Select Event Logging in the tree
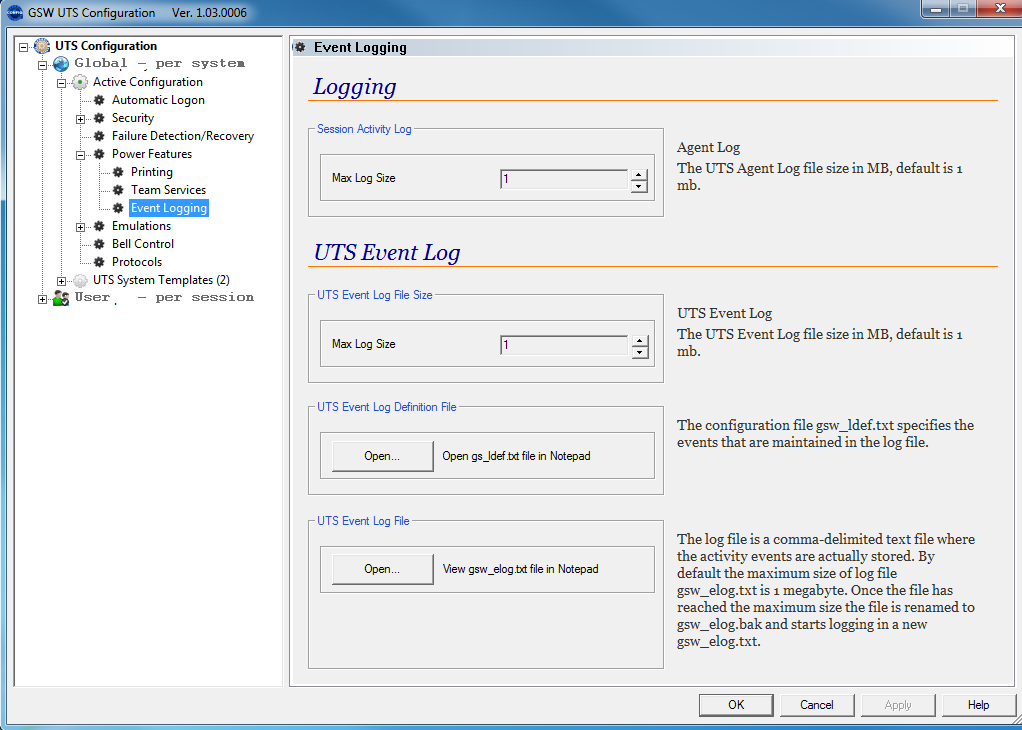Image resolution: width=1022 pixels, height=730 pixels. coord(169,208)
